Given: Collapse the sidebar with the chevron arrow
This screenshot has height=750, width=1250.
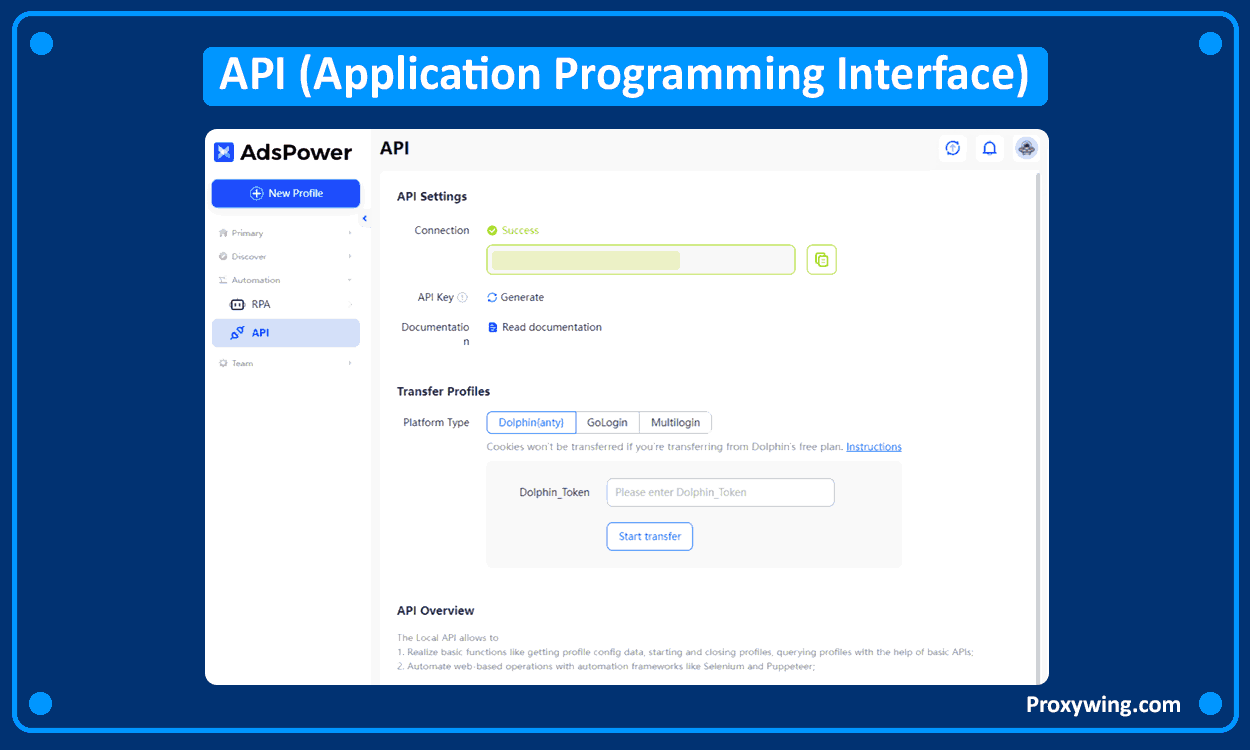Looking at the screenshot, I should (x=364, y=218).
